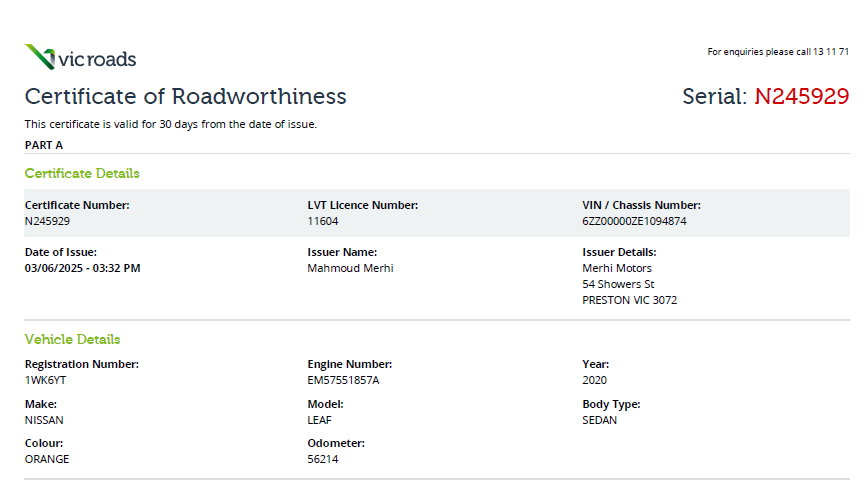Screen dimensions: 867x480
Task: Click the odometer reading 56214
Action: point(323,459)
